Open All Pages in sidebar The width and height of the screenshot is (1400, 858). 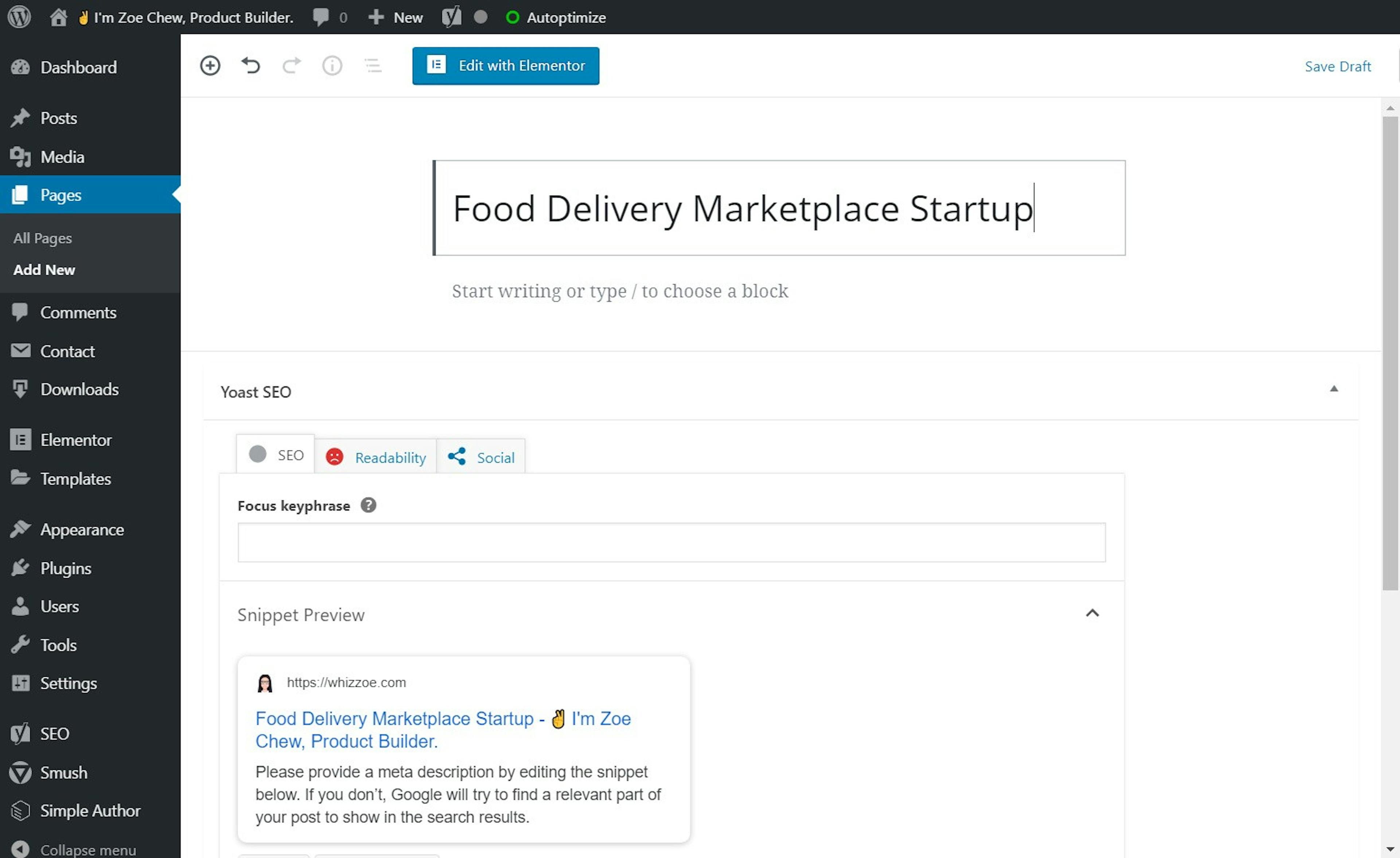43,238
